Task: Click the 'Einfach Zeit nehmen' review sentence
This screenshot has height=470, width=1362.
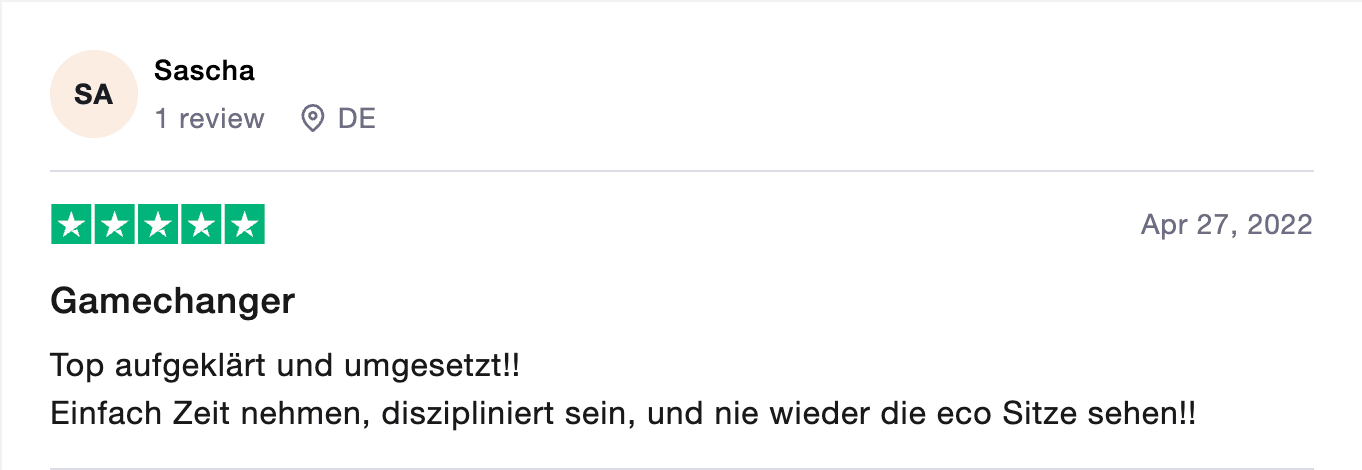Action: pyautogui.click(x=623, y=412)
